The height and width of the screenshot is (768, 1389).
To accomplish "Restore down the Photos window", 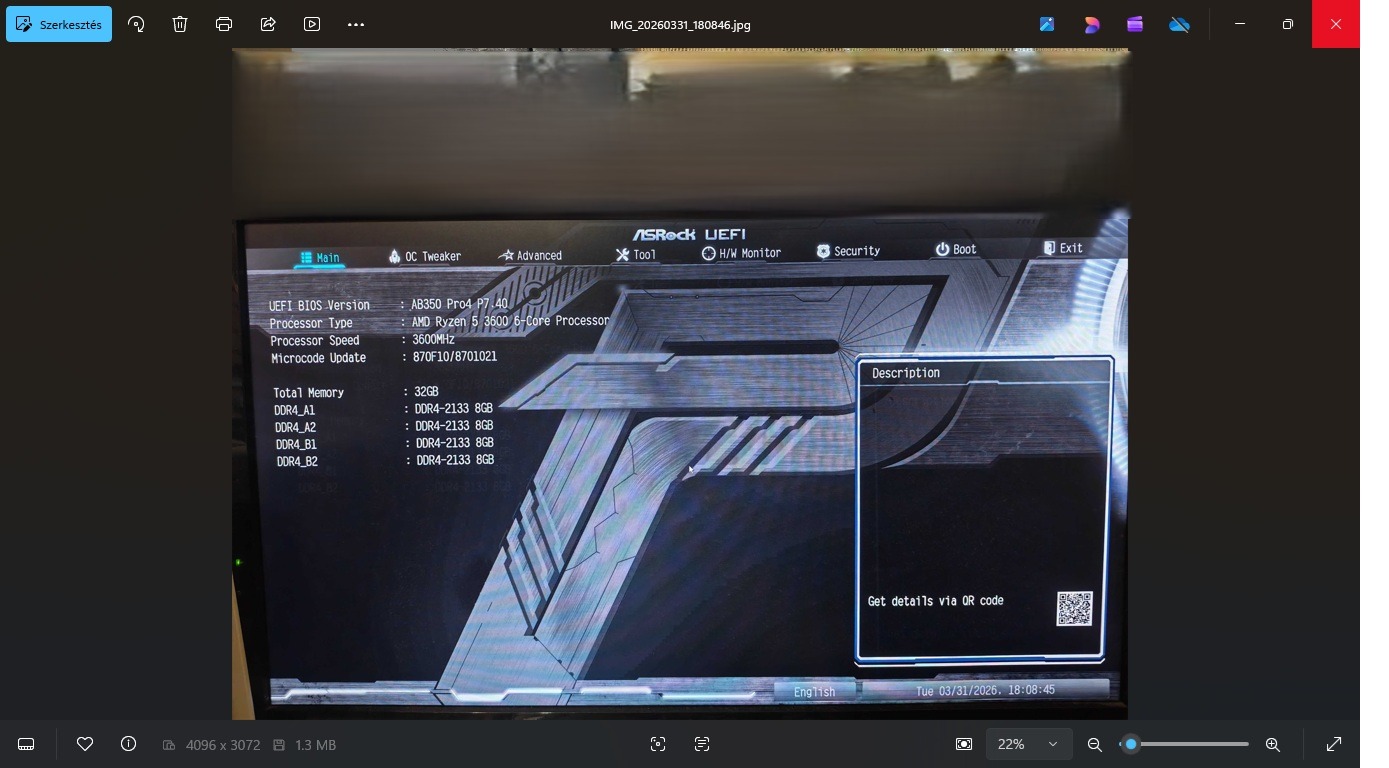I will 1288,24.
